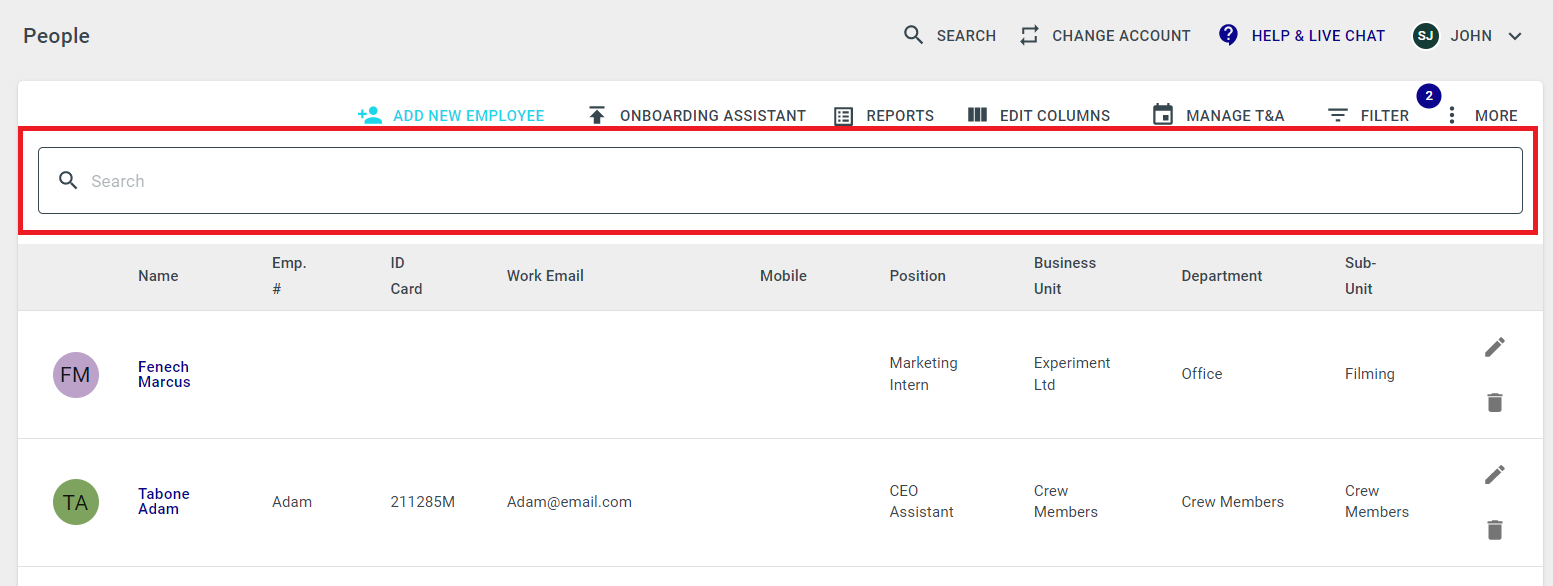Sort by the Name column header
The height and width of the screenshot is (586, 1553).
tap(158, 276)
